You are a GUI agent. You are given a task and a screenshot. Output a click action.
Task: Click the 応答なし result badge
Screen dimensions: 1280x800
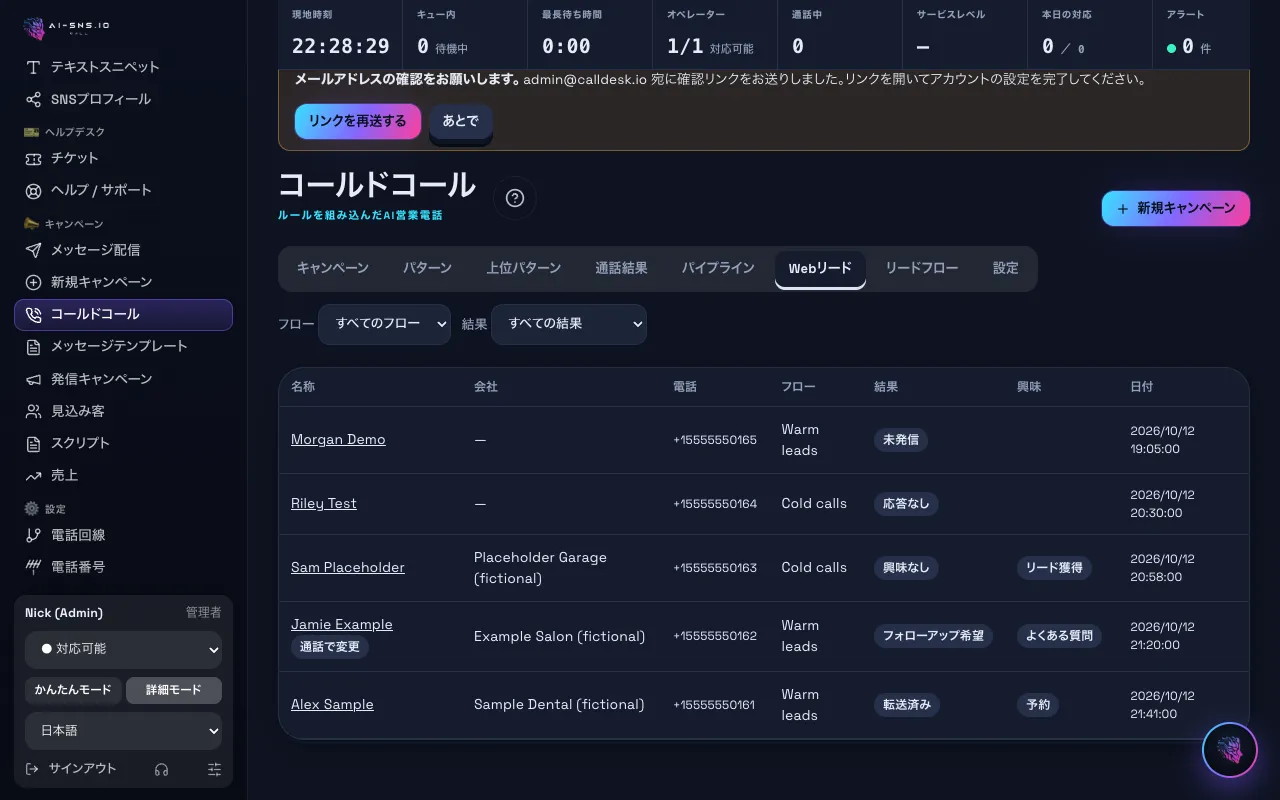(906, 504)
